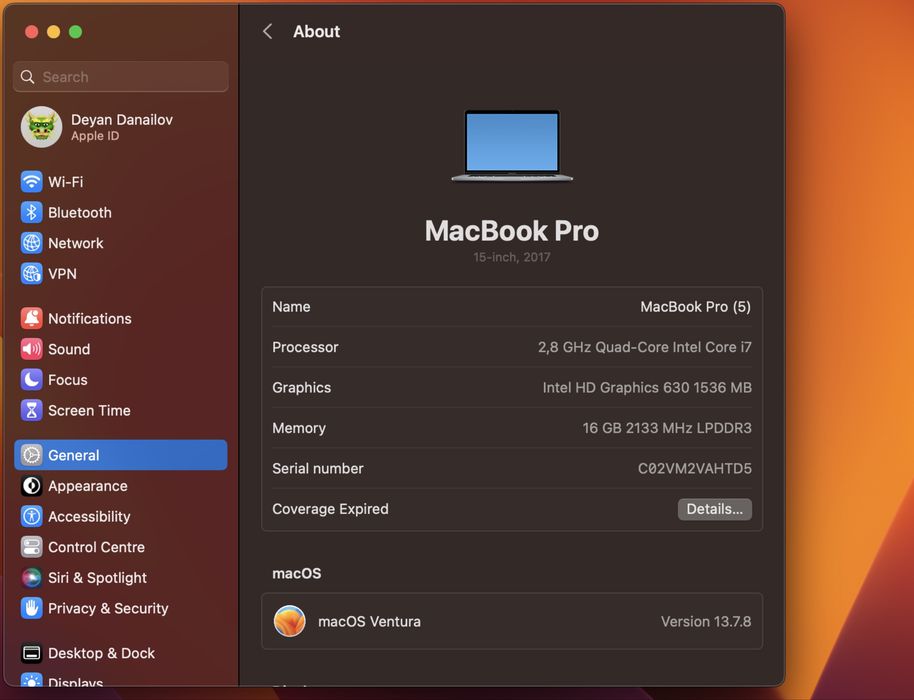
Task: Open Apple ID under Deyan Danailov
Action: pyautogui.click(x=95, y=136)
